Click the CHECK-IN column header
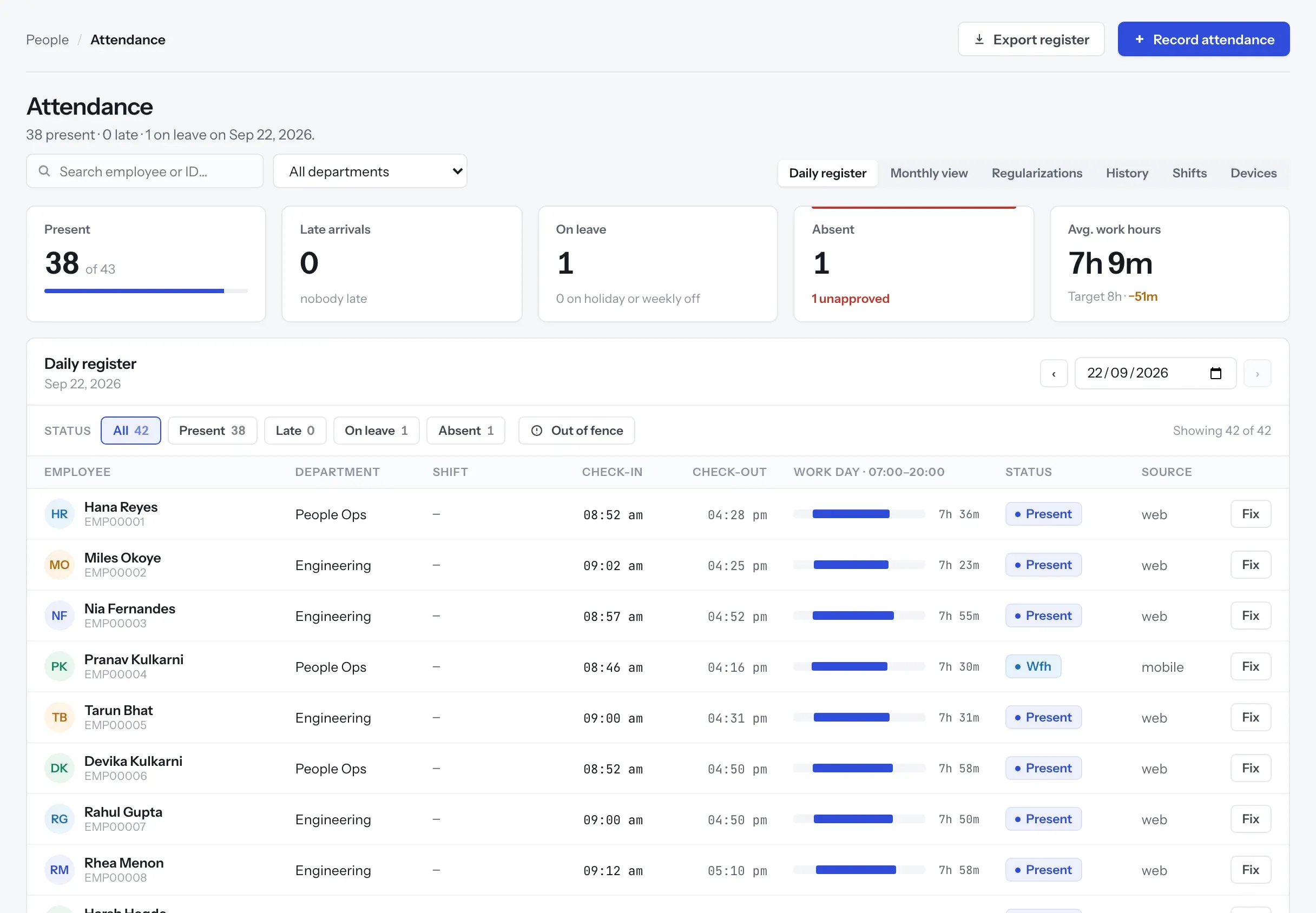The image size is (1316, 913). tap(612, 472)
